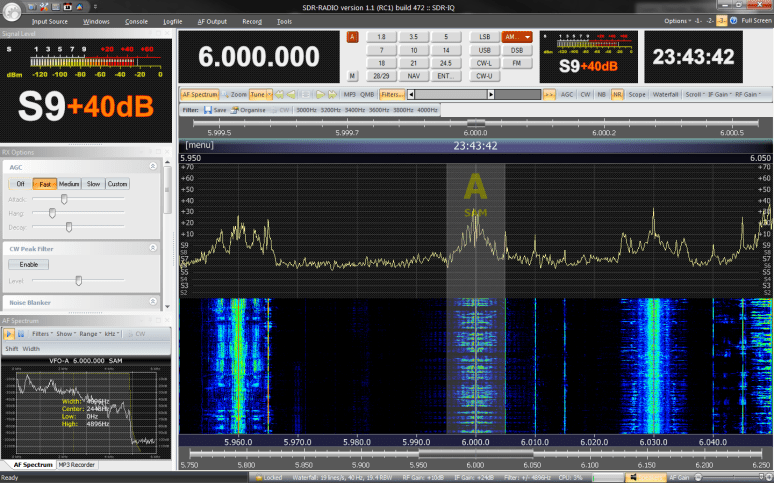Toggle the NR noise reduction button

[617, 94]
